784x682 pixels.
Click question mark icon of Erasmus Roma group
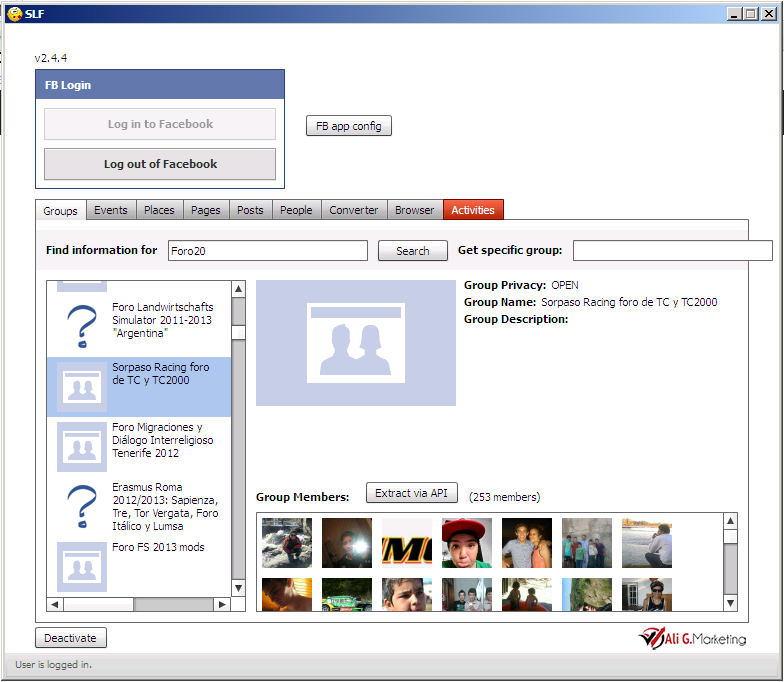click(x=82, y=506)
